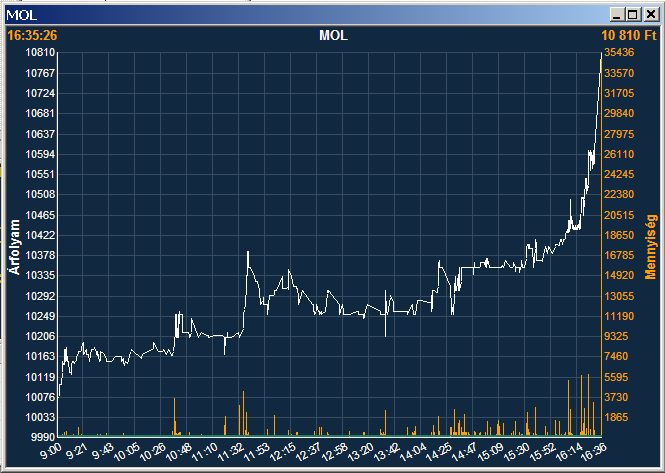Viewport: 665px width, 473px height.
Task: Click volume axis value 24245
Action: click(x=619, y=174)
